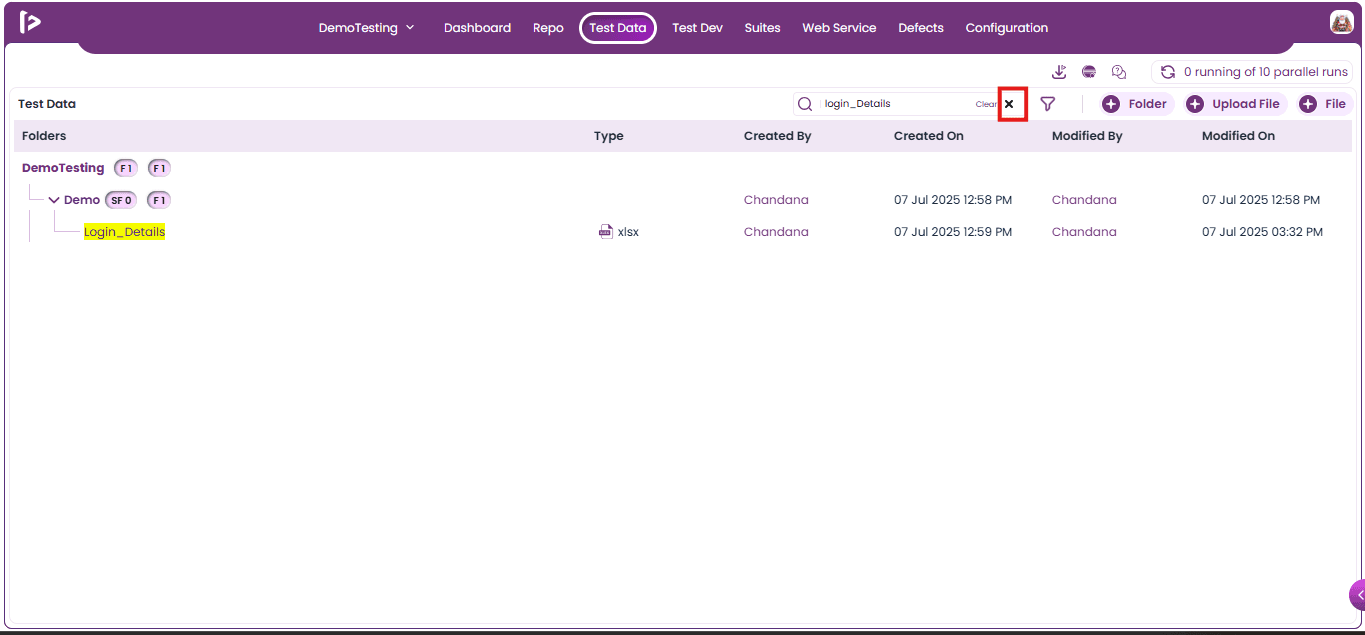Click the File add button
Screen dimensions: 1365x635
point(1324,104)
